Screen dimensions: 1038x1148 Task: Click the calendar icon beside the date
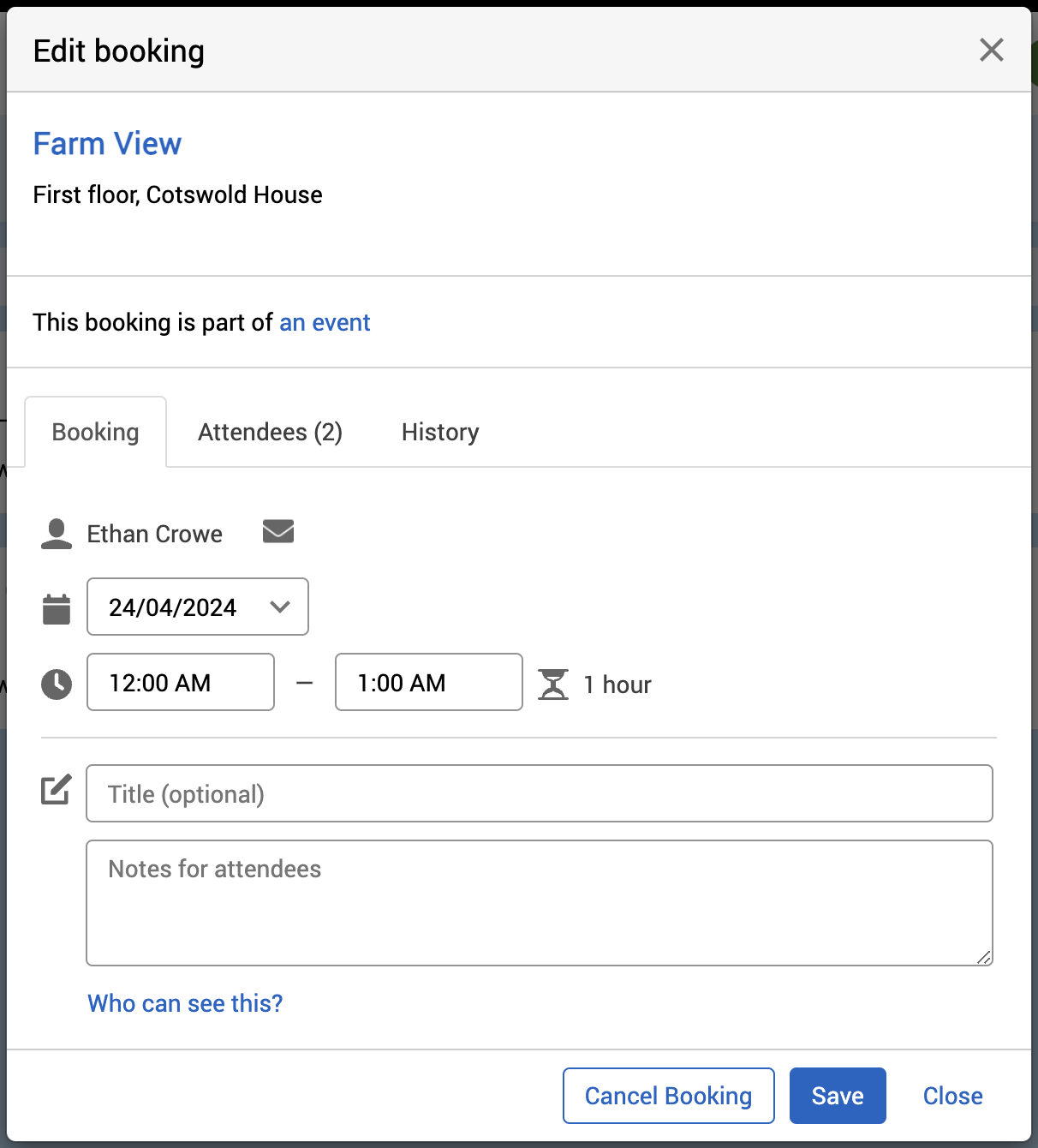pyautogui.click(x=57, y=609)
